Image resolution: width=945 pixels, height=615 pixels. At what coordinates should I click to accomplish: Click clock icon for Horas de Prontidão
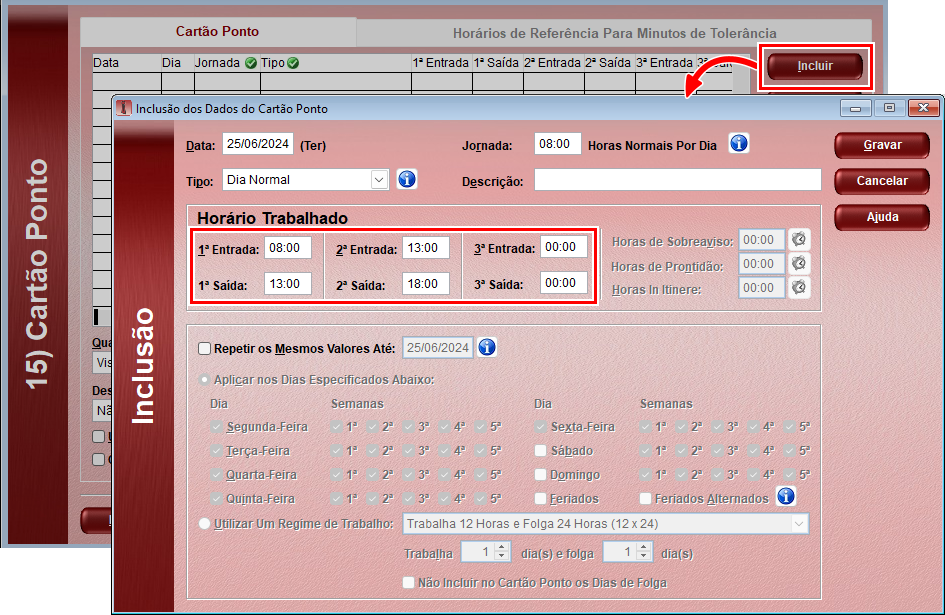pyautogui.click(x=799, y=263)
